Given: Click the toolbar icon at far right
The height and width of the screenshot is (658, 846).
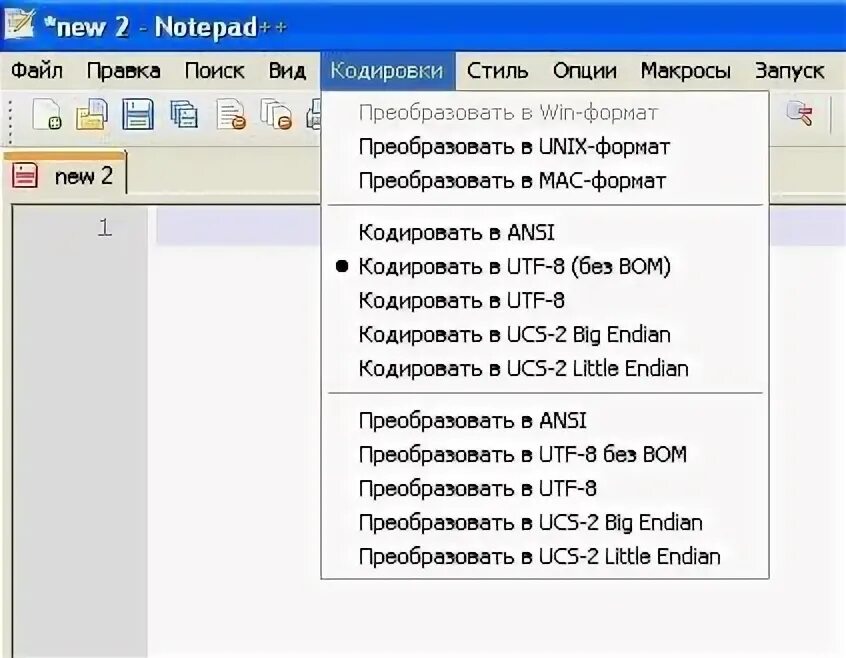Looking at the screenshot, I should click(800, 114).
